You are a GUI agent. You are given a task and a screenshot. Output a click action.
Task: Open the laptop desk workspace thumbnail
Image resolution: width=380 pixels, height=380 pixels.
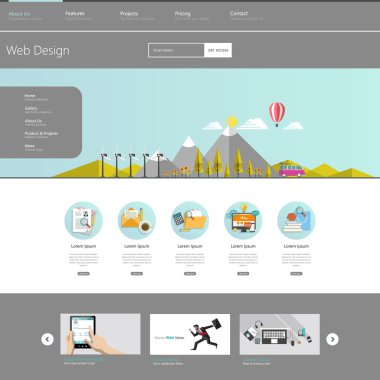pyautogui.click(x=280, y=334)
